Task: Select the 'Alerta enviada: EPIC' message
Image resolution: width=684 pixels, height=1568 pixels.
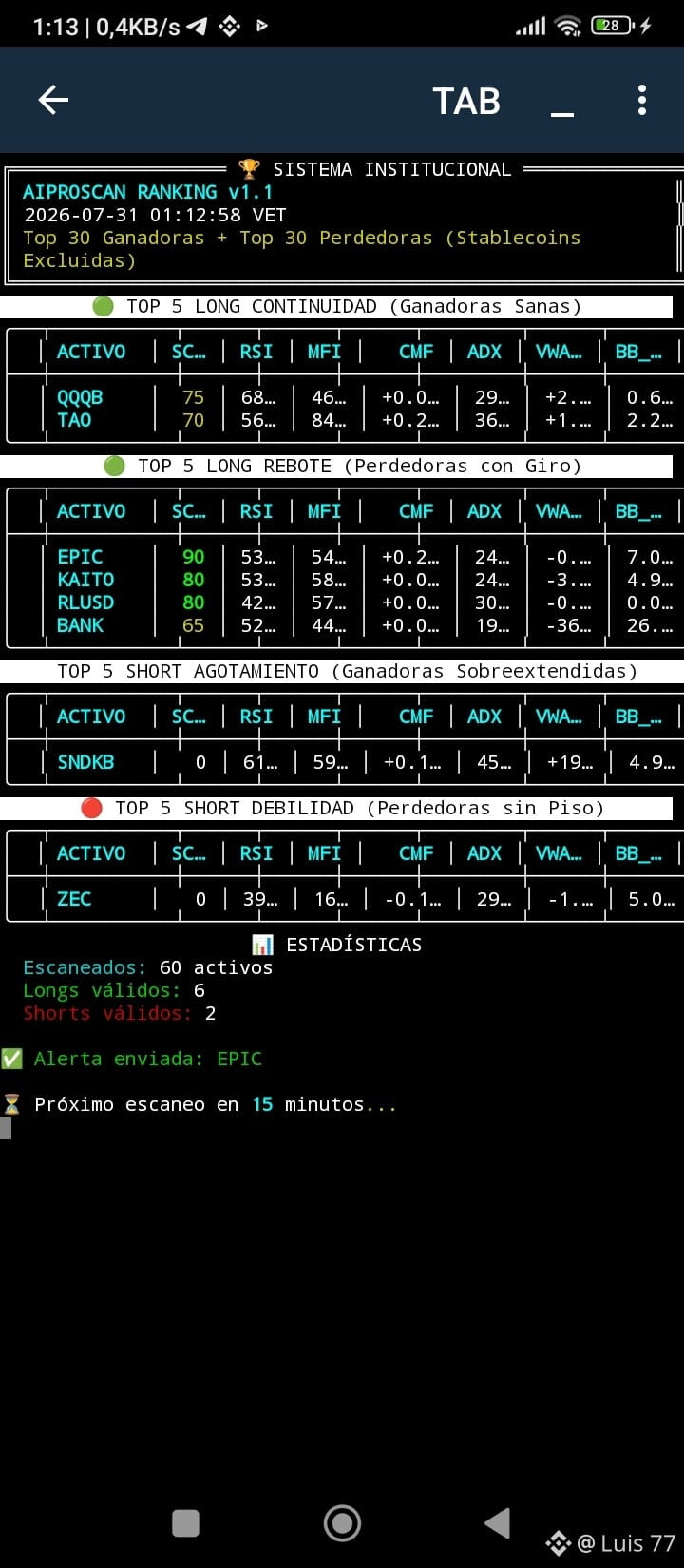Action: (x=148, y=1059)
